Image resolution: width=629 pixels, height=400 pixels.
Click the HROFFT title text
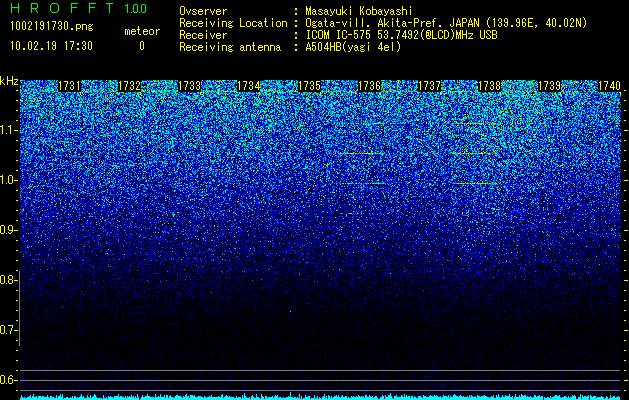(62, 8)
